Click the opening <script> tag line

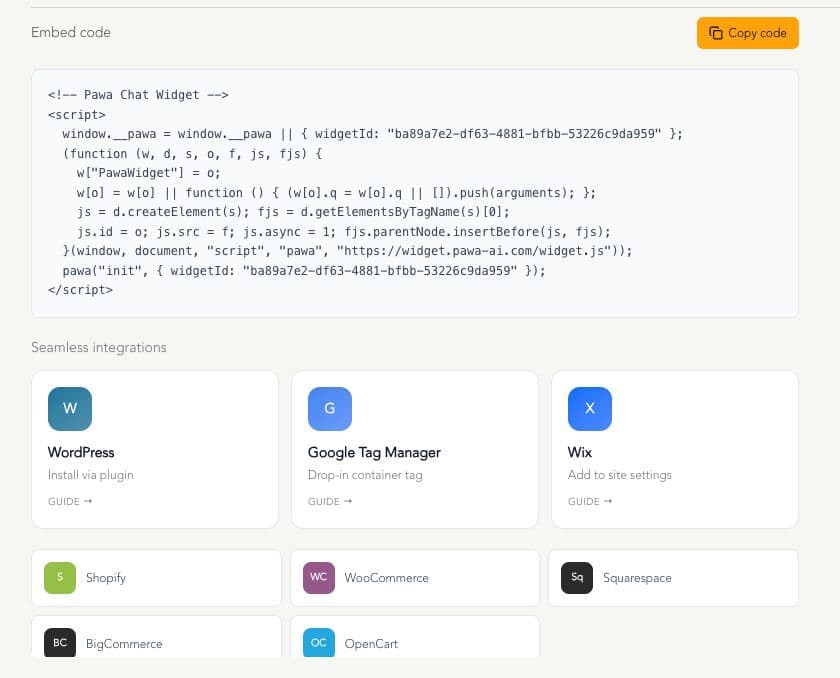click(77, 115)
